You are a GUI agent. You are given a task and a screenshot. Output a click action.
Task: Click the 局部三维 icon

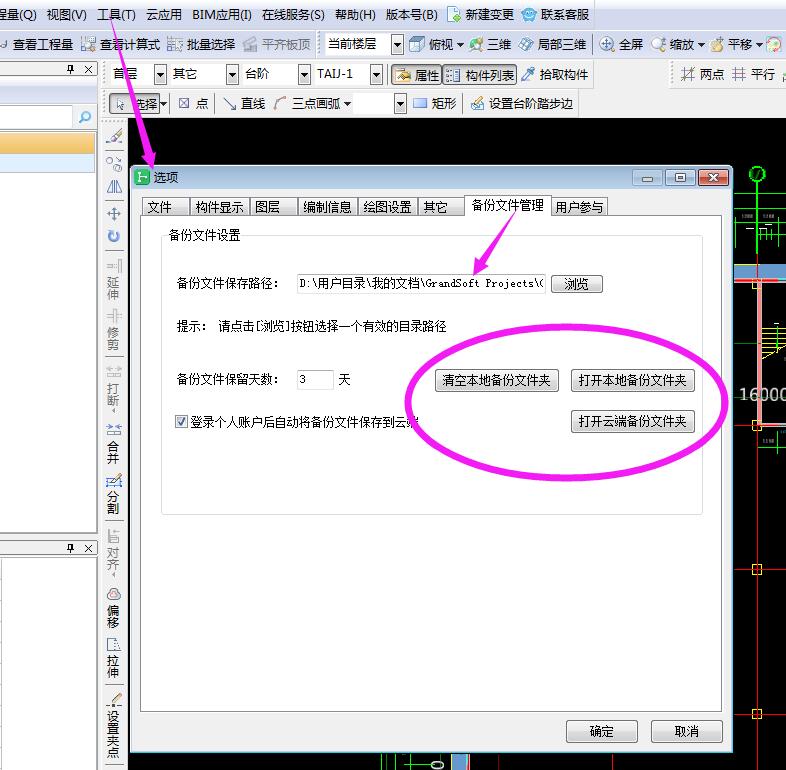(x=526, y=45)
